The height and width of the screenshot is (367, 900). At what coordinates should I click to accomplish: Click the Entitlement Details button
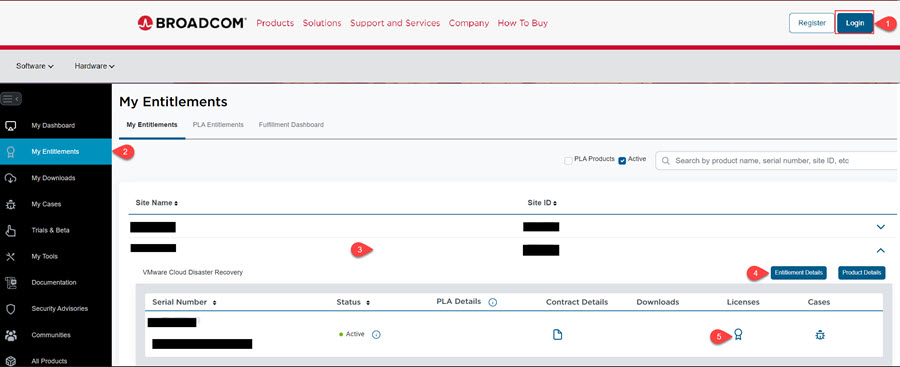click(798, 273)
